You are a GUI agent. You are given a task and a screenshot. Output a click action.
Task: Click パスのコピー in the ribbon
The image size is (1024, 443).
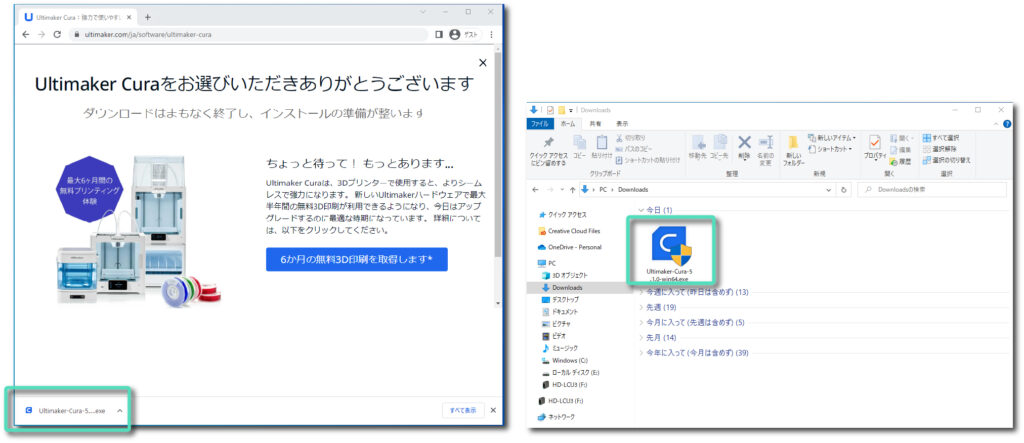635,148
